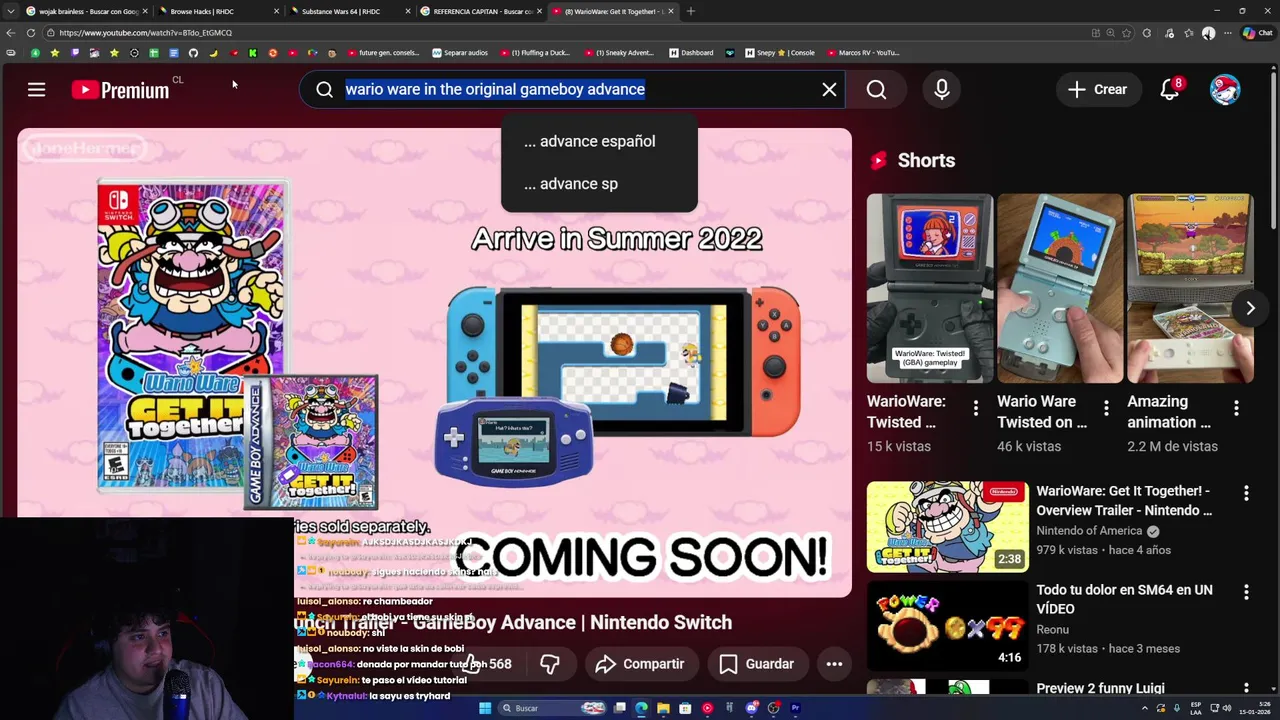Open the 'Separar audios' bookmark
1280x720 pixels.
(x=461, y=53)
